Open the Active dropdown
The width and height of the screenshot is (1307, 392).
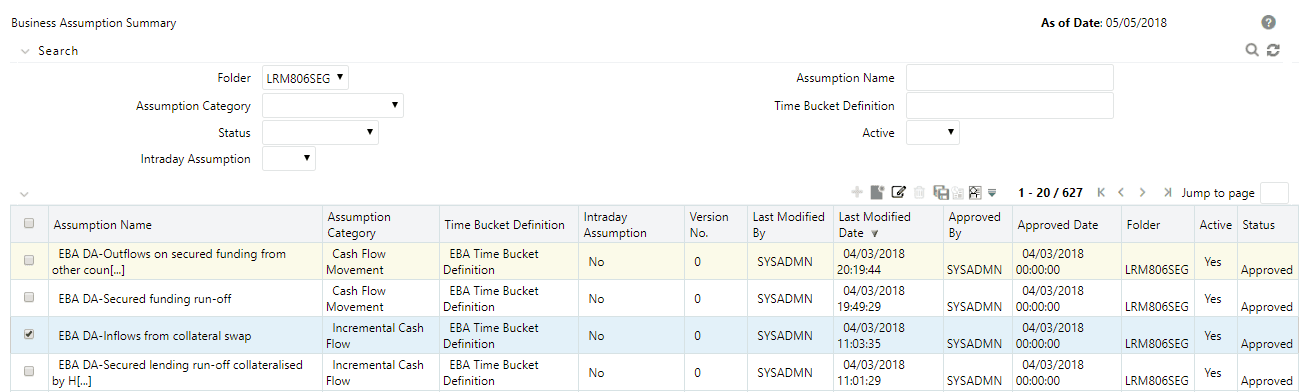(x=932, y=132)
